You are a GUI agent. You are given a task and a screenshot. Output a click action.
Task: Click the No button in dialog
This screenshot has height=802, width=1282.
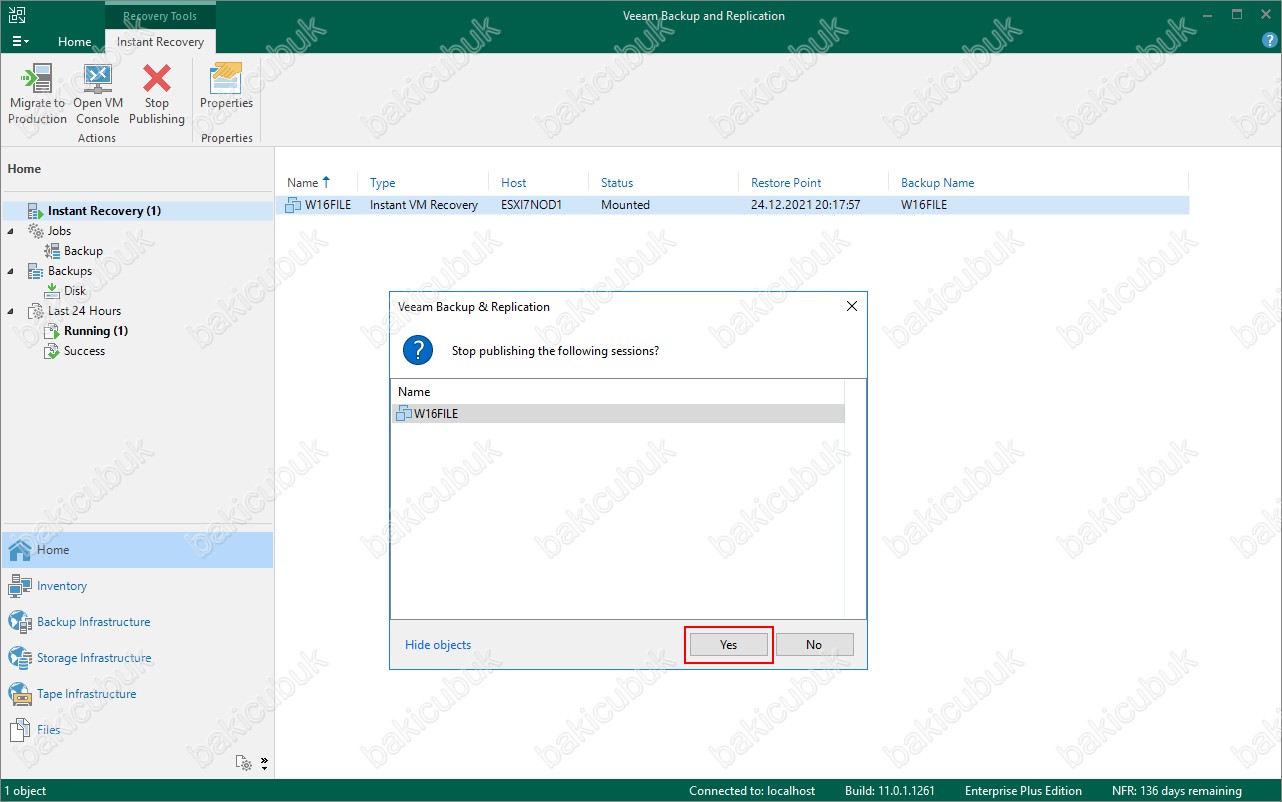coord(814,645)
